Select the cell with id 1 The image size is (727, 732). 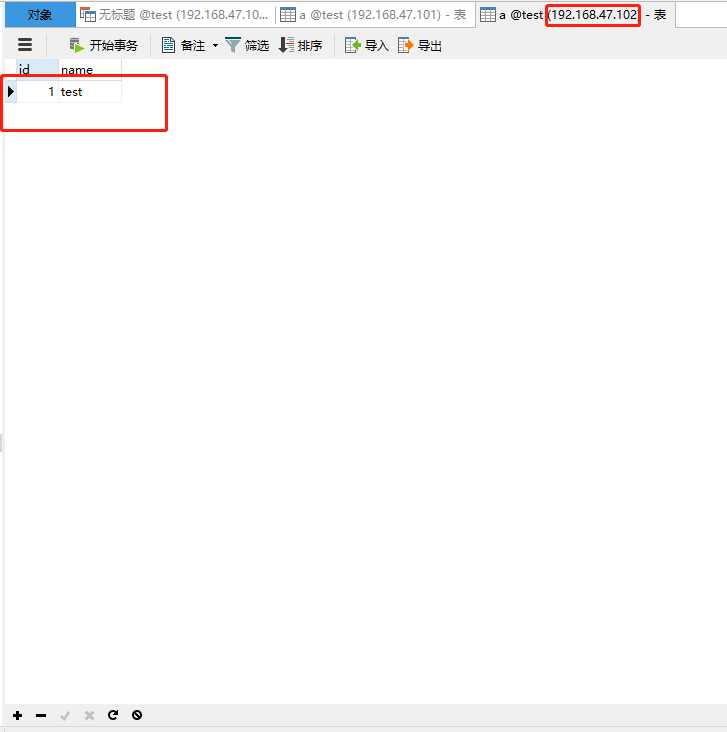[x=37, y=92]
